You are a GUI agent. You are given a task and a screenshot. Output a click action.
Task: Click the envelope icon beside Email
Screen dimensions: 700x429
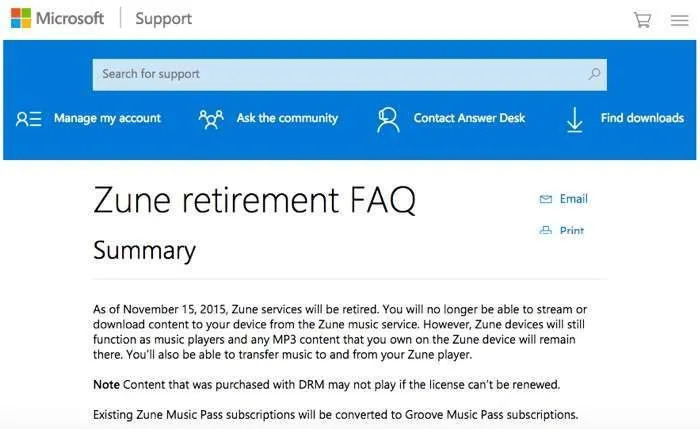click(546, 199)
